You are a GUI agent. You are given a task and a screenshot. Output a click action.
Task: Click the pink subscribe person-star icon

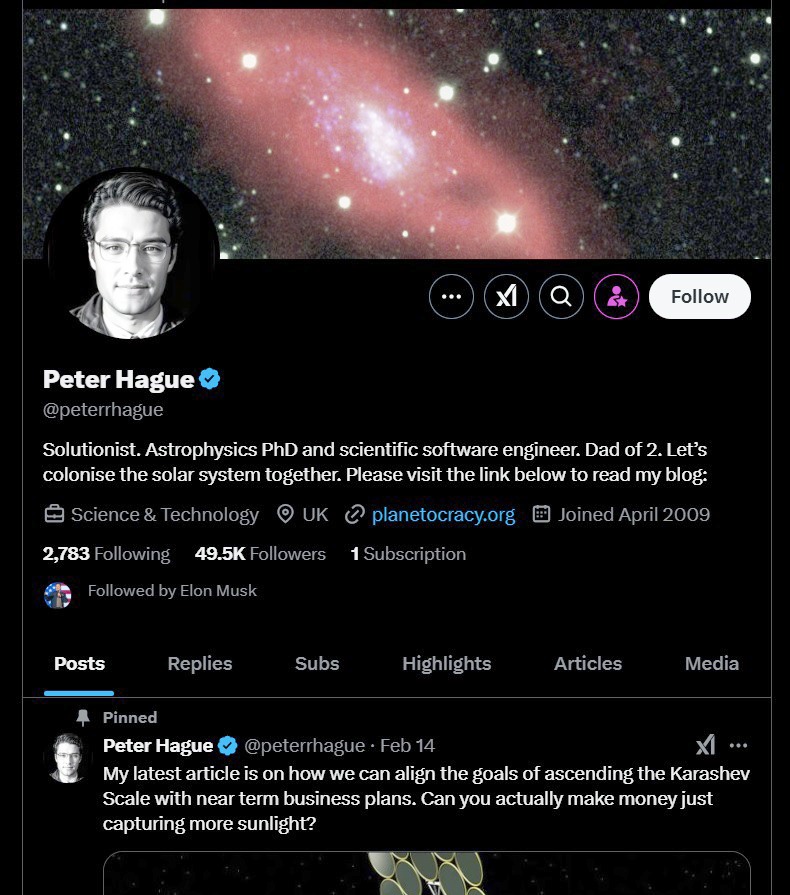pyautogui.click(x=616, y=296)
